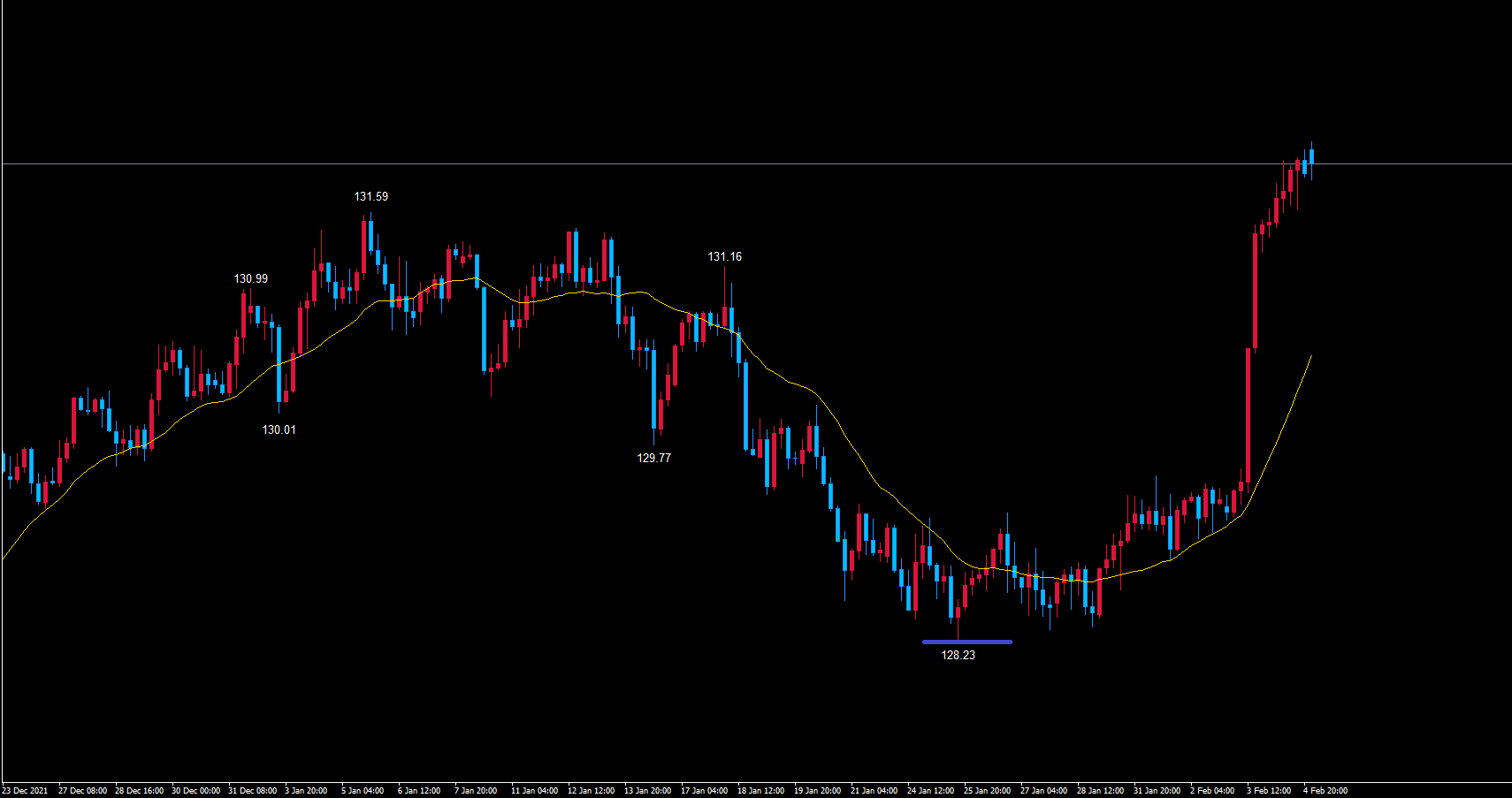Select the 5 Jan 04:00 time axis label
This screenshot has height=798, width=1512.
tap(363, 790)
